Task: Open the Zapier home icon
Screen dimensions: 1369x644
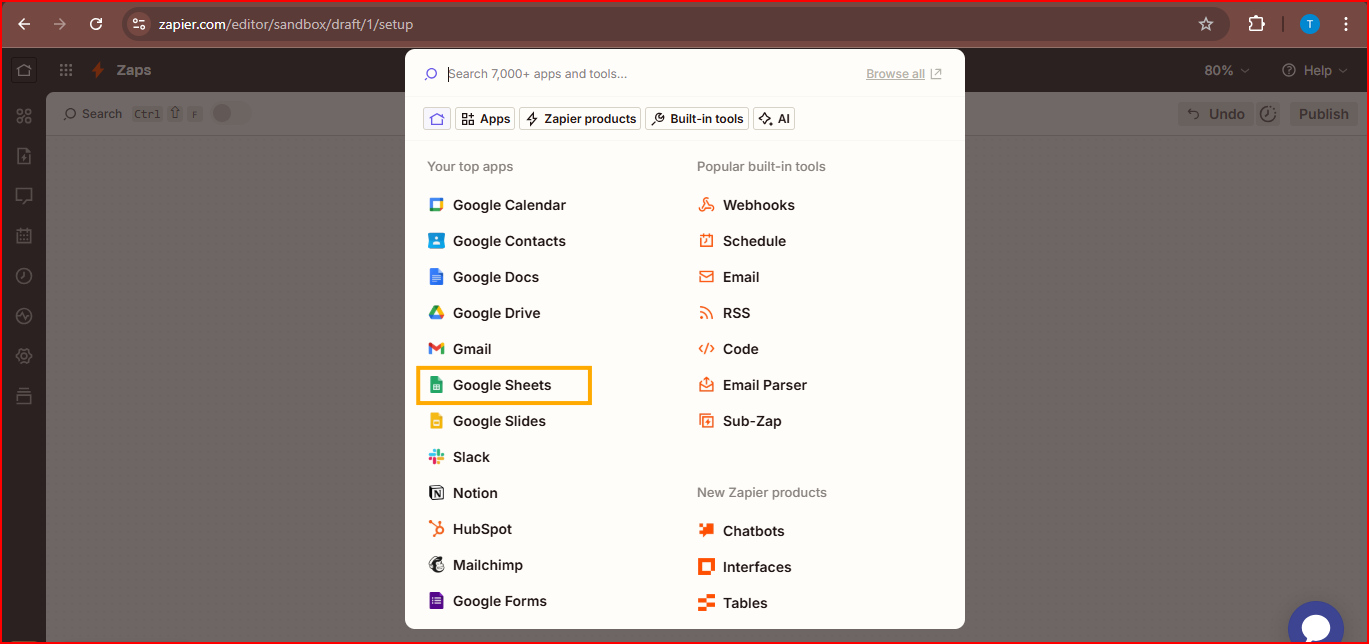Action: point(24,70)
